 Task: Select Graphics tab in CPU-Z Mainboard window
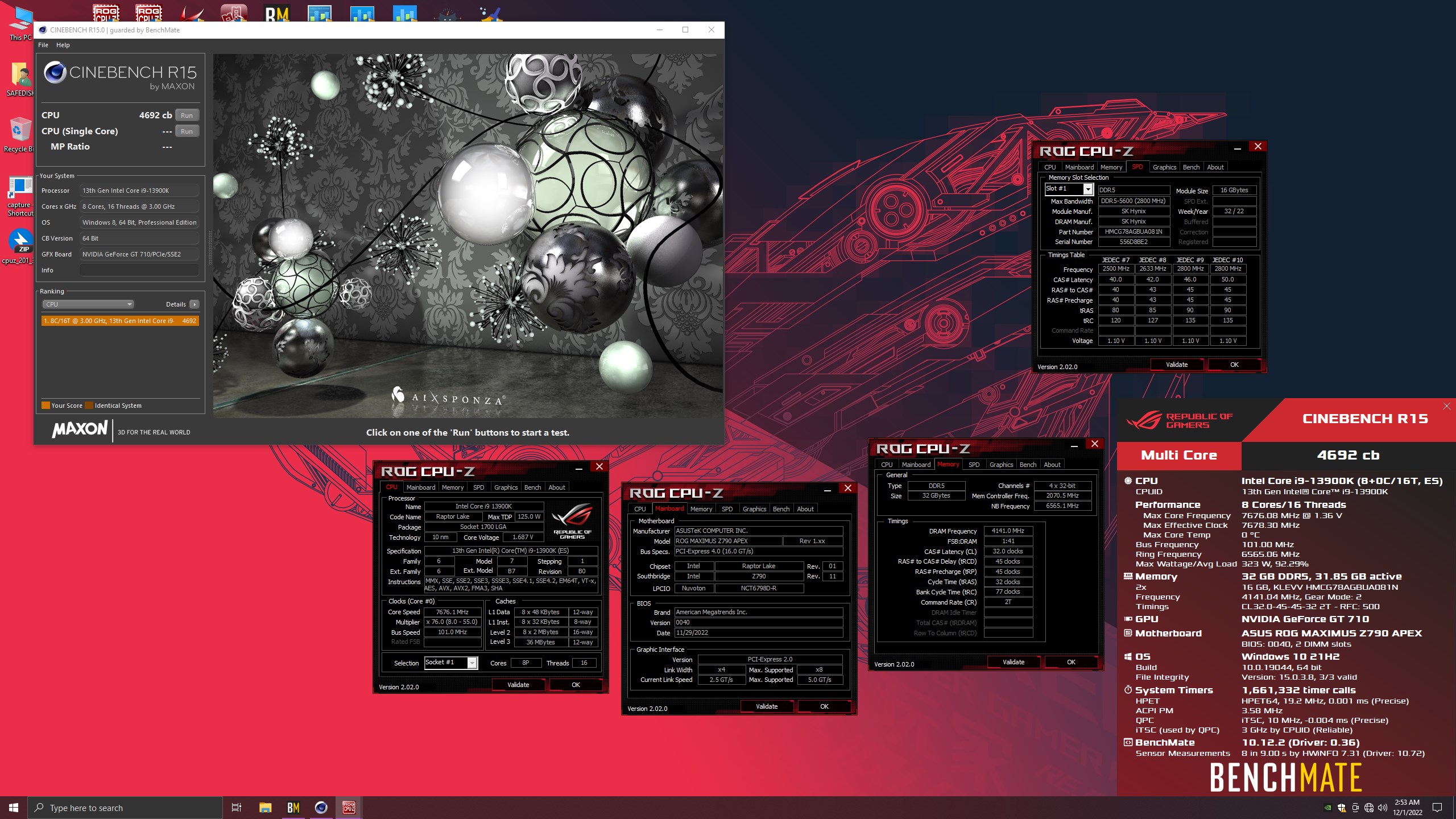point(754,509)
